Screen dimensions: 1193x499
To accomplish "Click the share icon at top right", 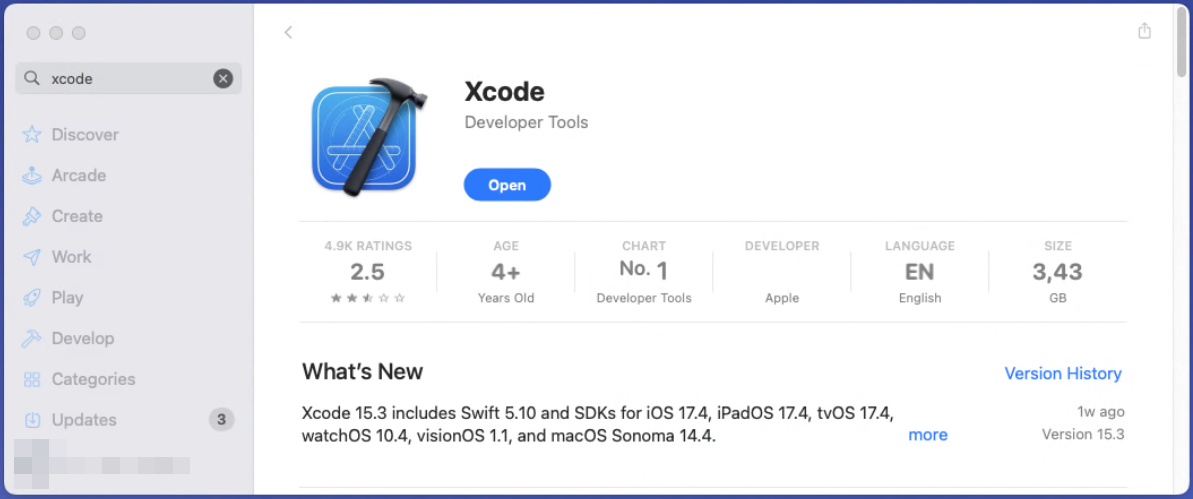I will coord(1145,32).
